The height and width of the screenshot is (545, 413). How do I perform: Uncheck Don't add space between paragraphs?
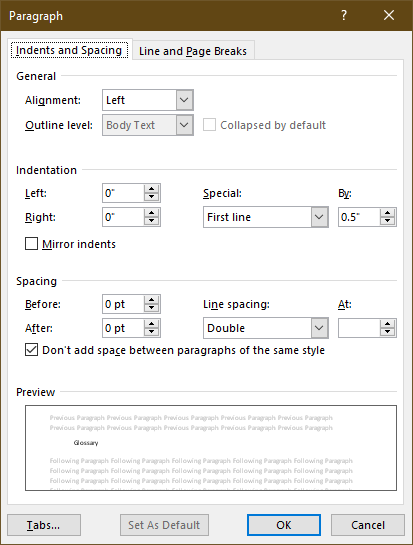click(31, 350)
